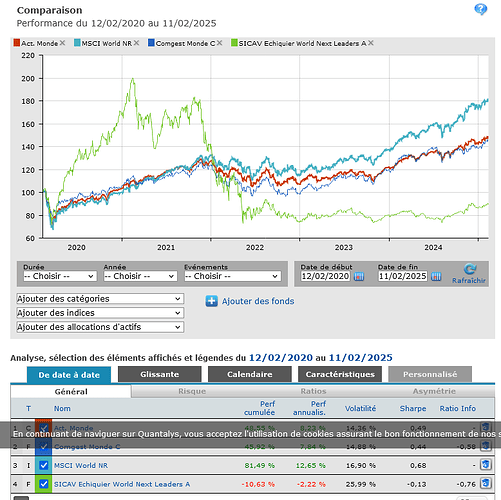Open the Evénements dropdown
501x500 pixels.
(233, 276)
